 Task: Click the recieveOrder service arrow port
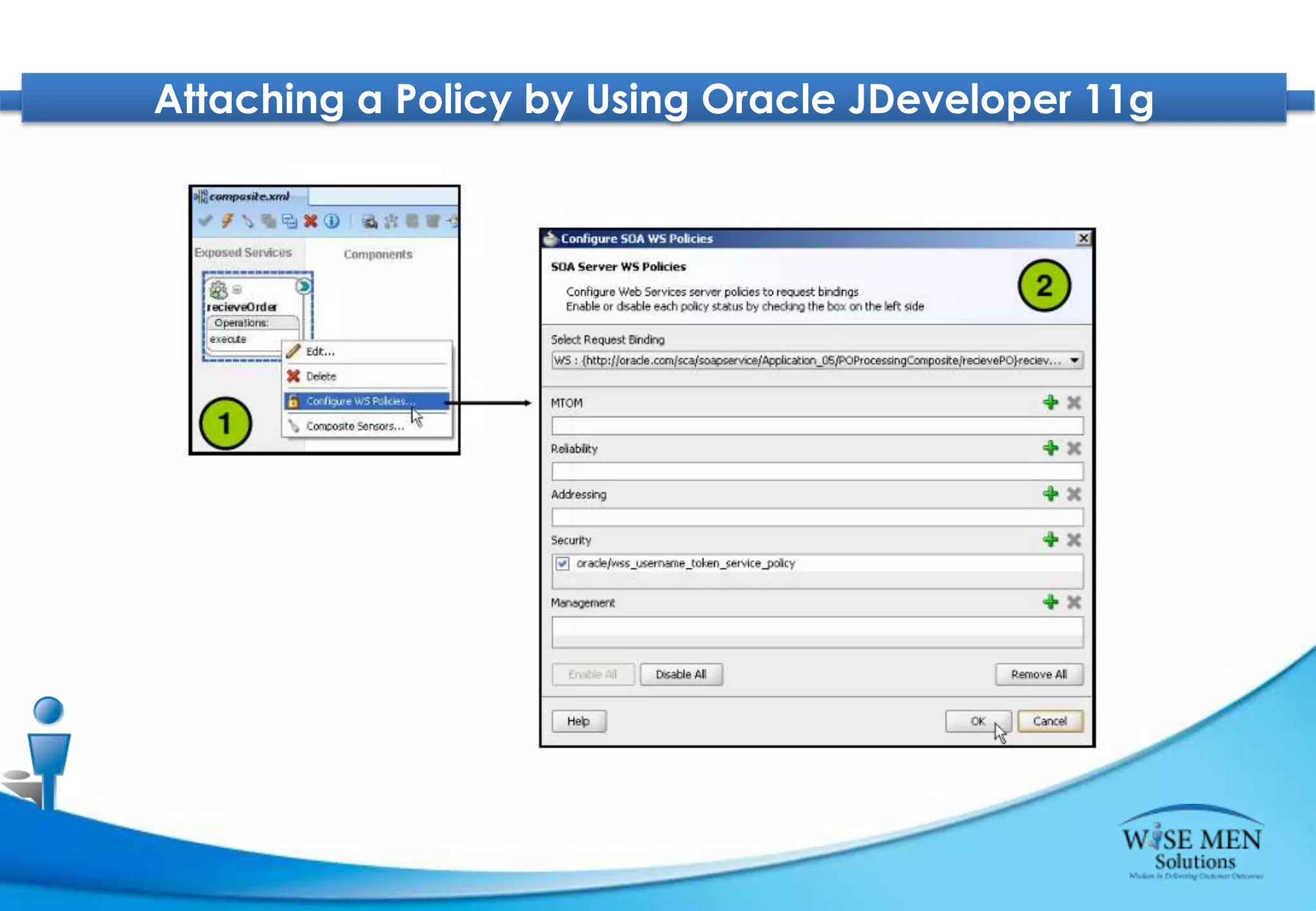303,286
